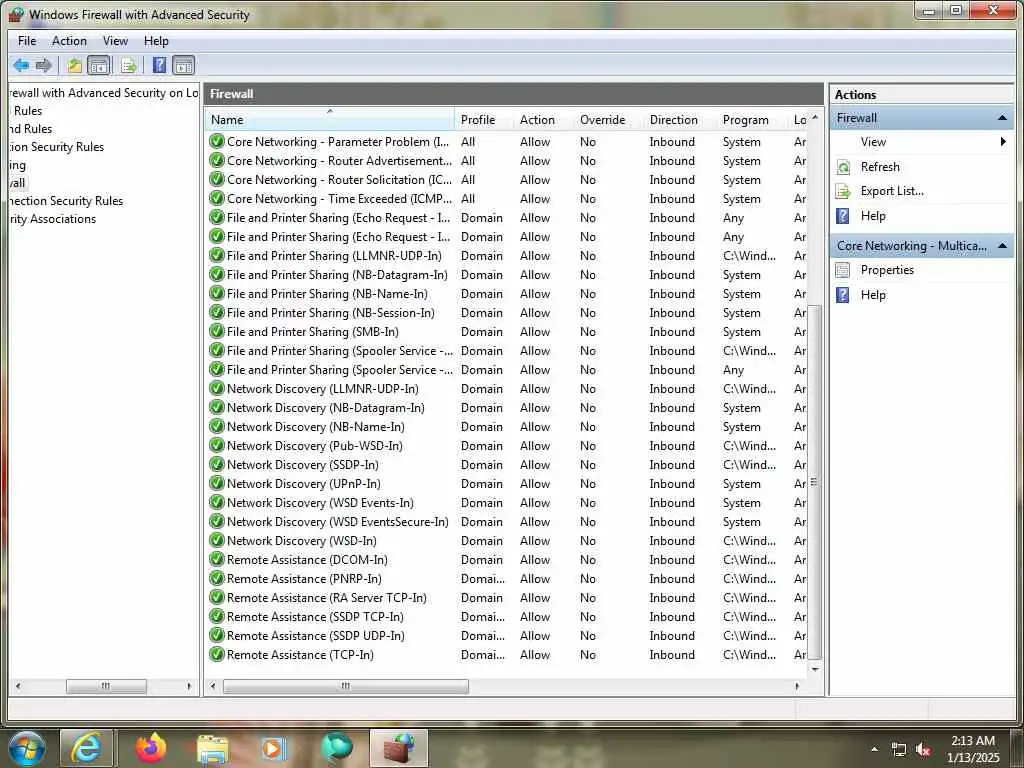The image size is (1024, 768).
Task: Show hidden tray icons arrow
Action: pyautogui.click(x=874, y=749)
